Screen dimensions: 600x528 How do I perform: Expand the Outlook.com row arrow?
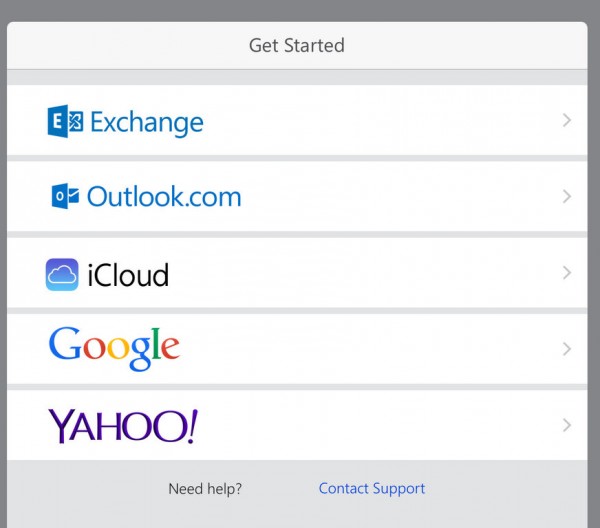567,197
